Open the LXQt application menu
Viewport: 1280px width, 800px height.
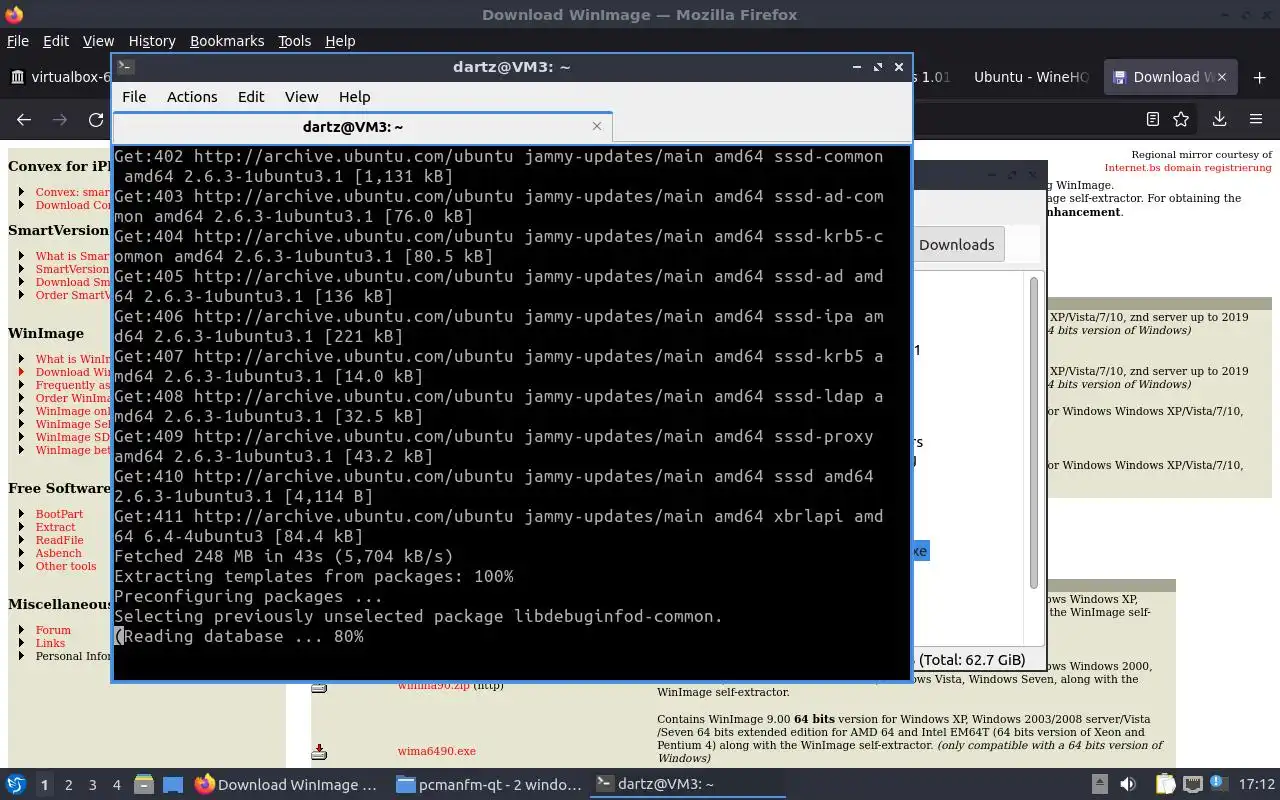click(x=15, y=785)
